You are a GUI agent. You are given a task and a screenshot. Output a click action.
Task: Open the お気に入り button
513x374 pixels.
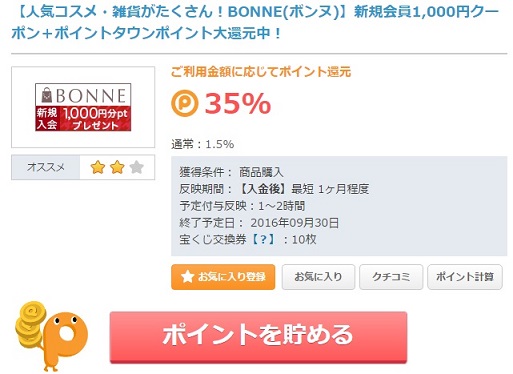pos(318,277)
